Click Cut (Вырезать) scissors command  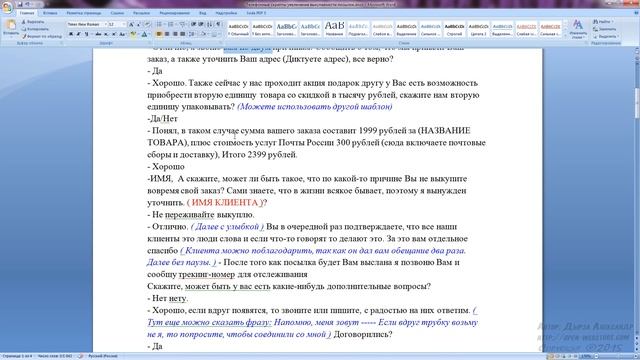33,22
